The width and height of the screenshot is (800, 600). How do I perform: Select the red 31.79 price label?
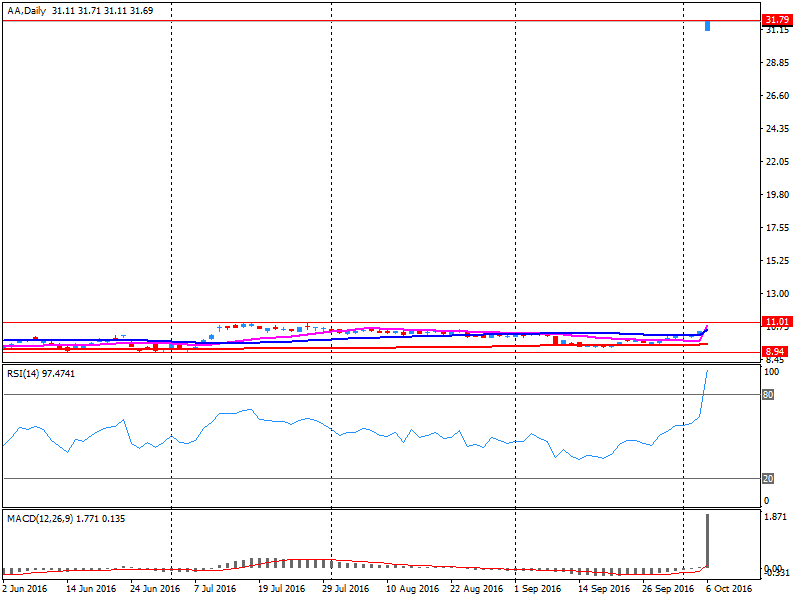(778, 20)
